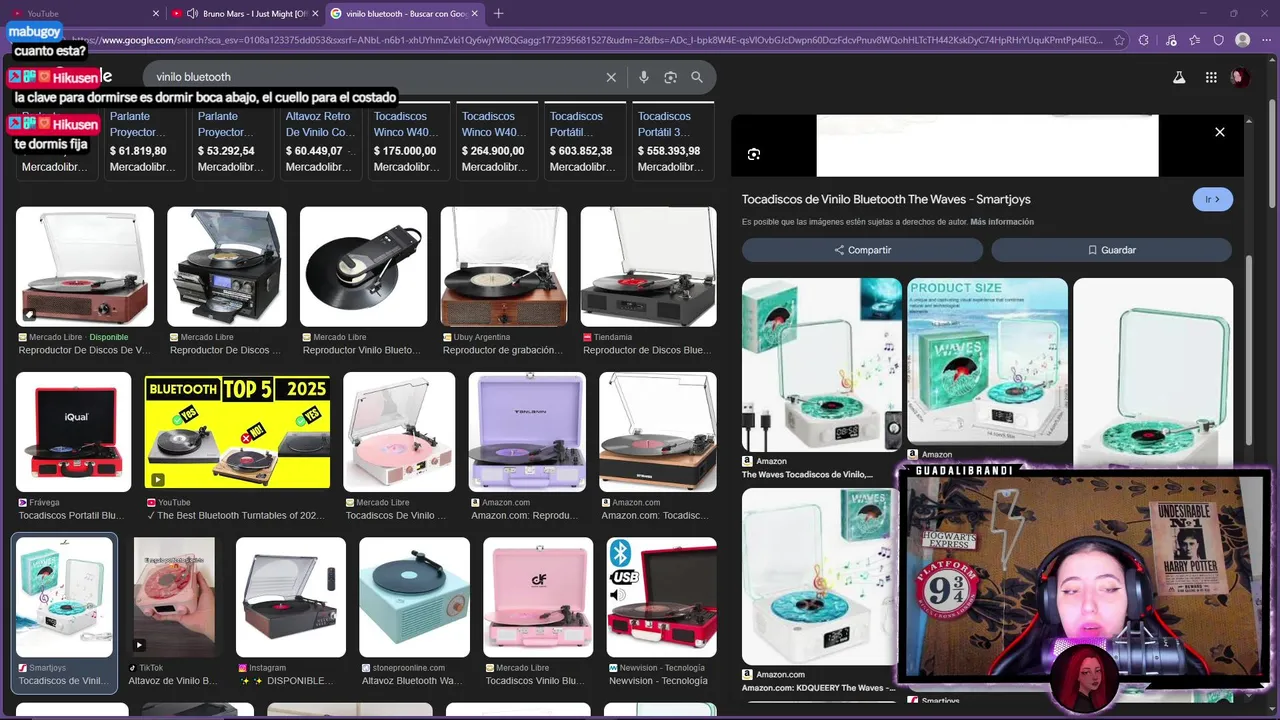This screenshot has width=1280, height=720.
Task: Close the YouTube tab
Action: pyautogui.click(x=156, y=13)
